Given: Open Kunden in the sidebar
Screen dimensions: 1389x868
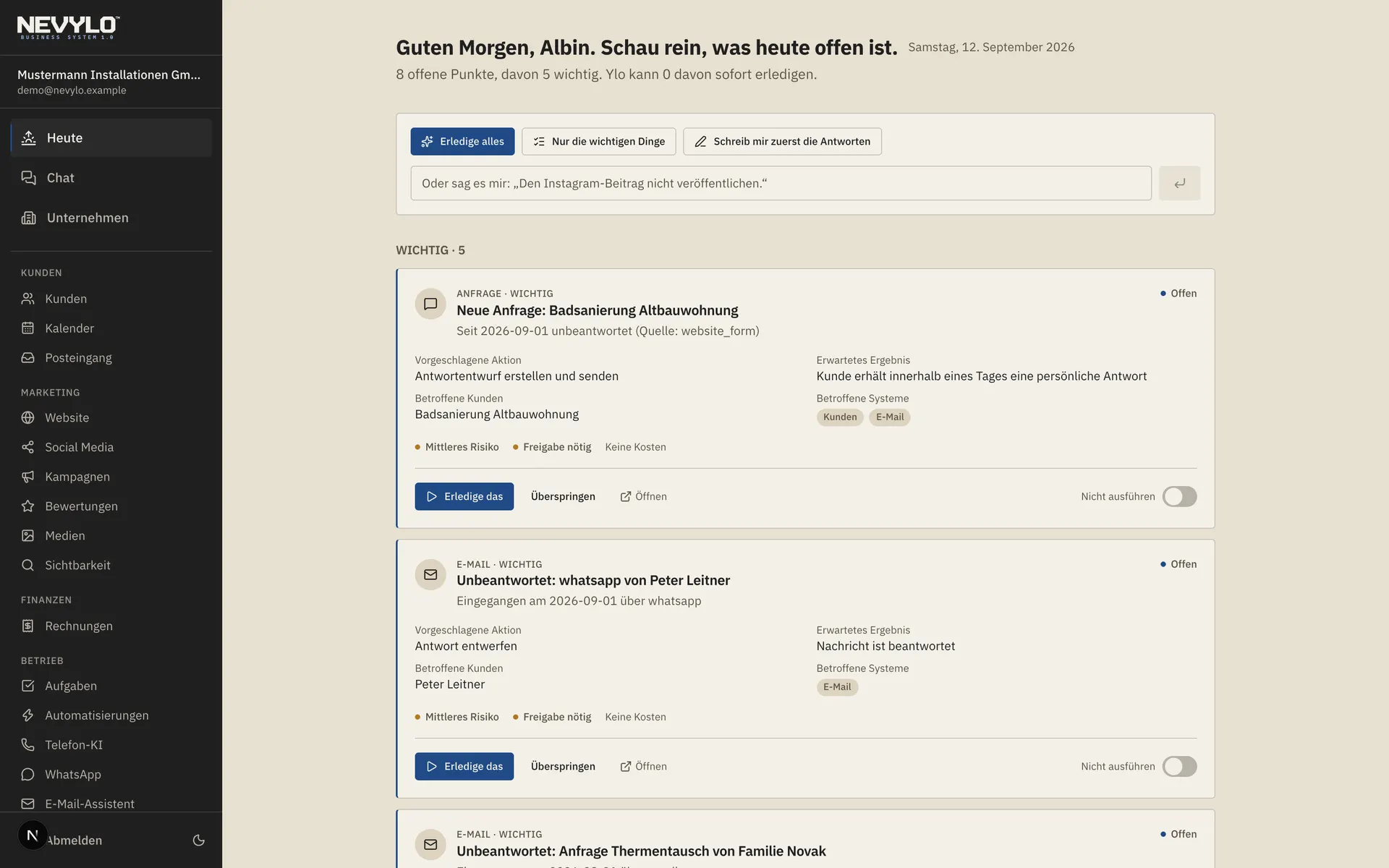Looking at the screenshot, I should [111, 299].
